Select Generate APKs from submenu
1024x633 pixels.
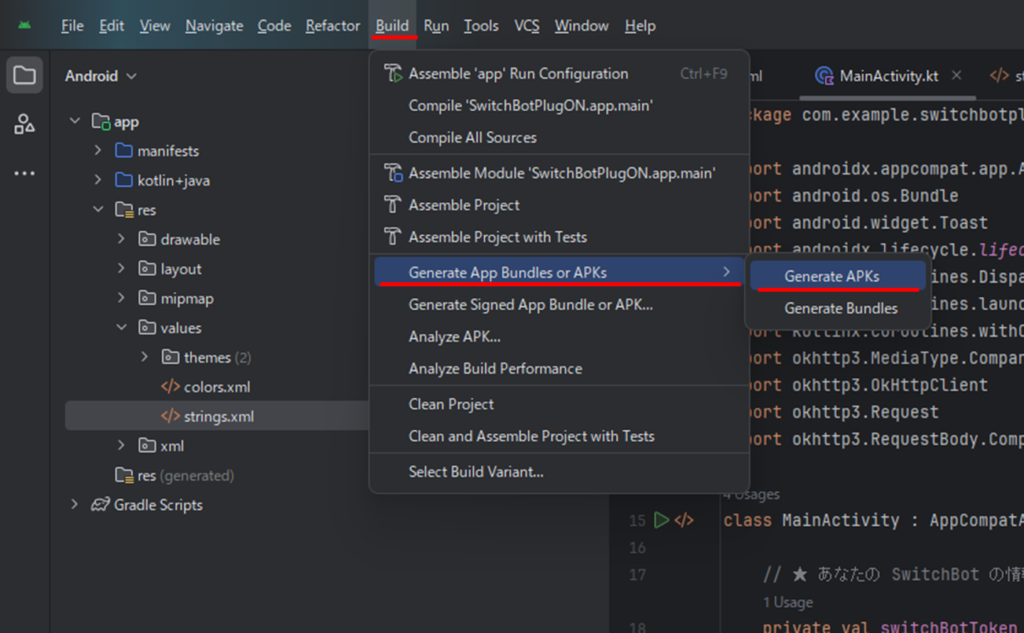(x=831, y=276)
